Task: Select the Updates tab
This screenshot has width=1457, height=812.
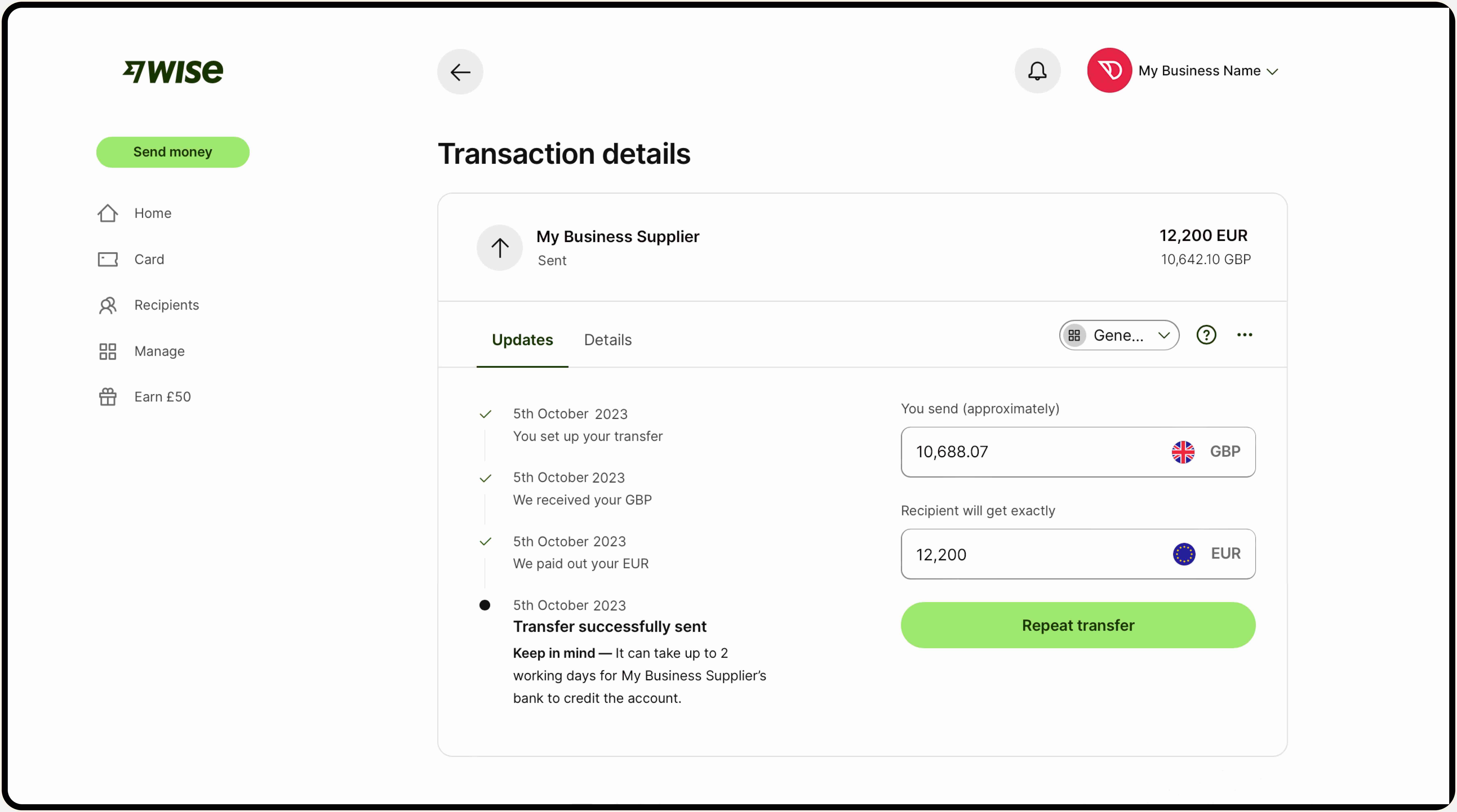Action: click(522, 340)
